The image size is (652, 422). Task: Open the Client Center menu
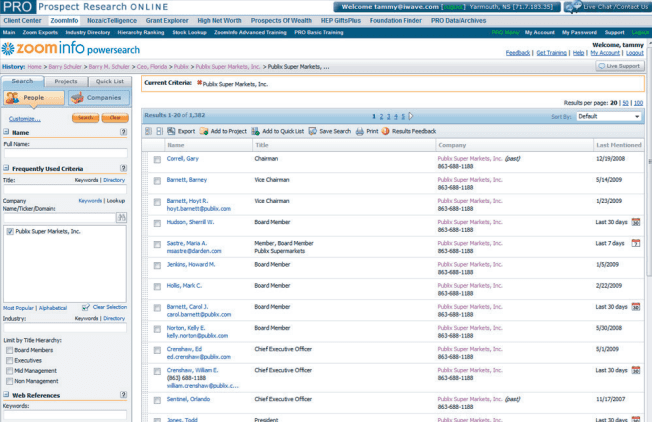pyautogui.click(x=22, y=20)
